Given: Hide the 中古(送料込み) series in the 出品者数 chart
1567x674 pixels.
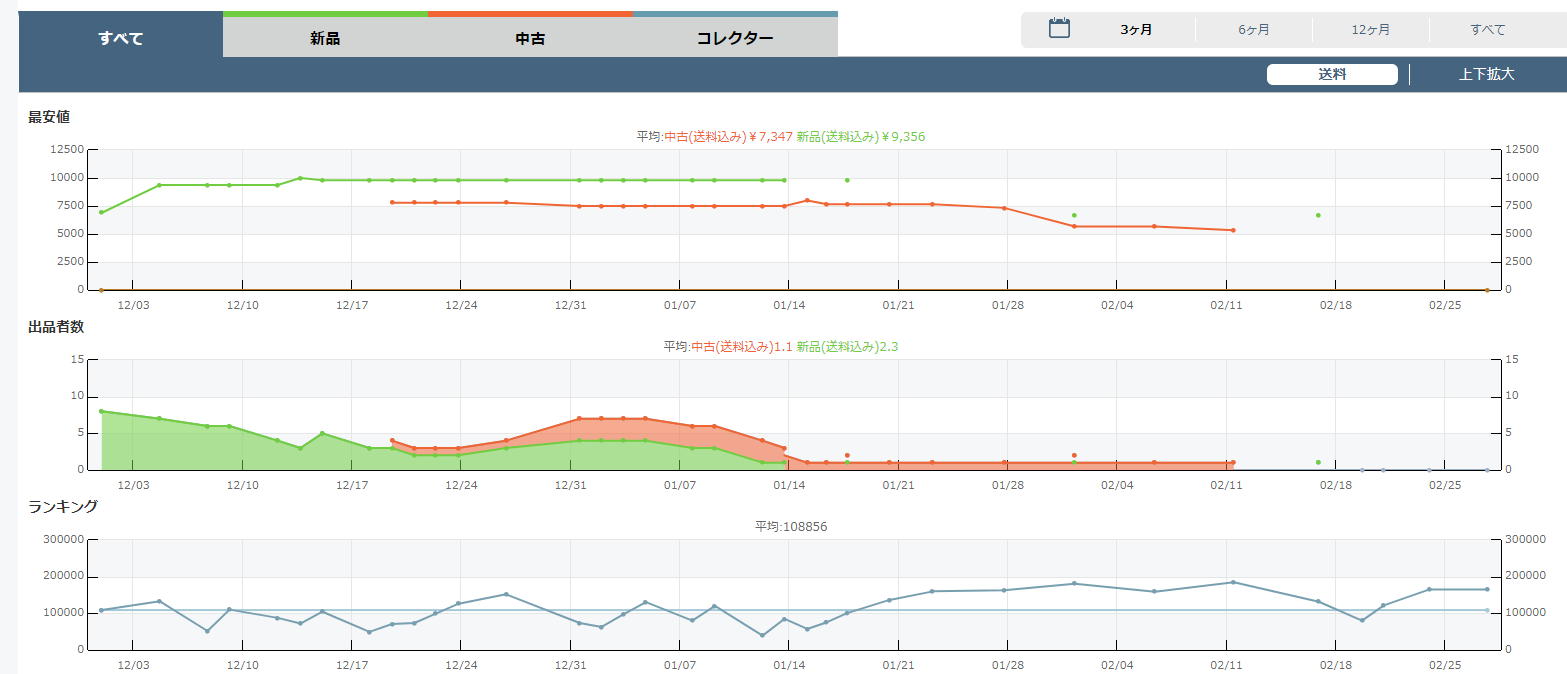Looking at the screenshot, I should point(741,347).
